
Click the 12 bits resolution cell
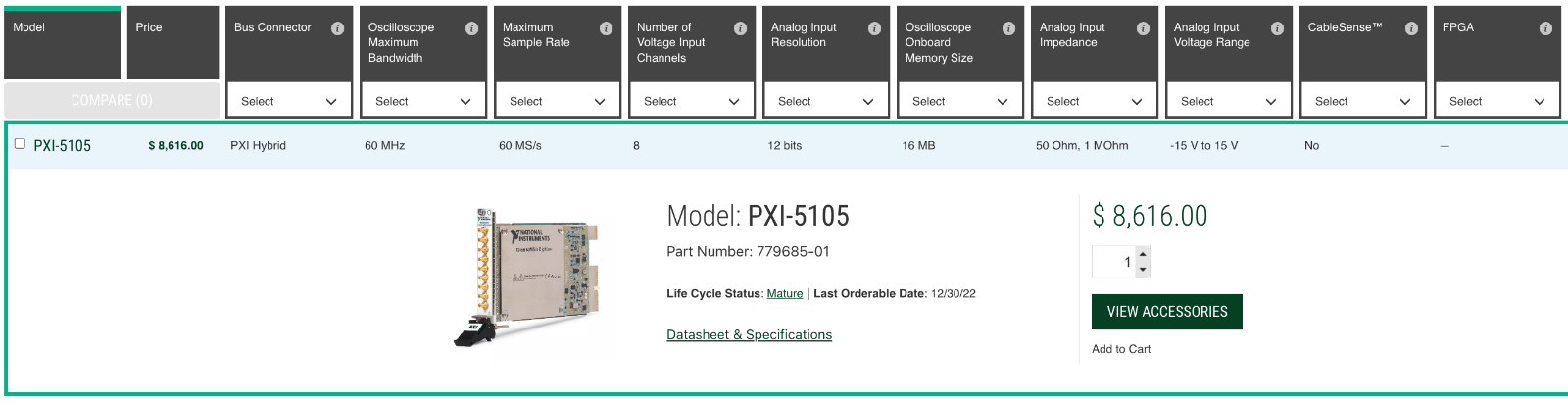coord(784,145)
